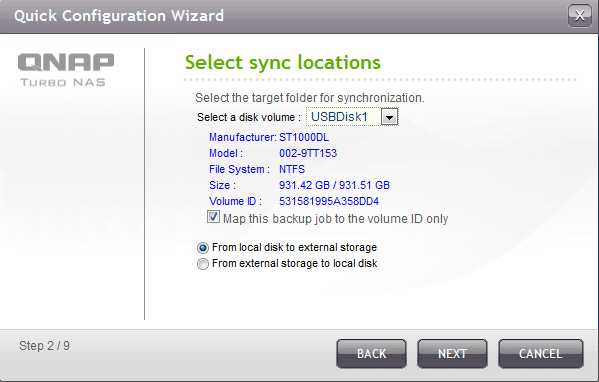Click the Model value 002-9TT153
This screenshot has width=599, height=382.
pos(308,153)
